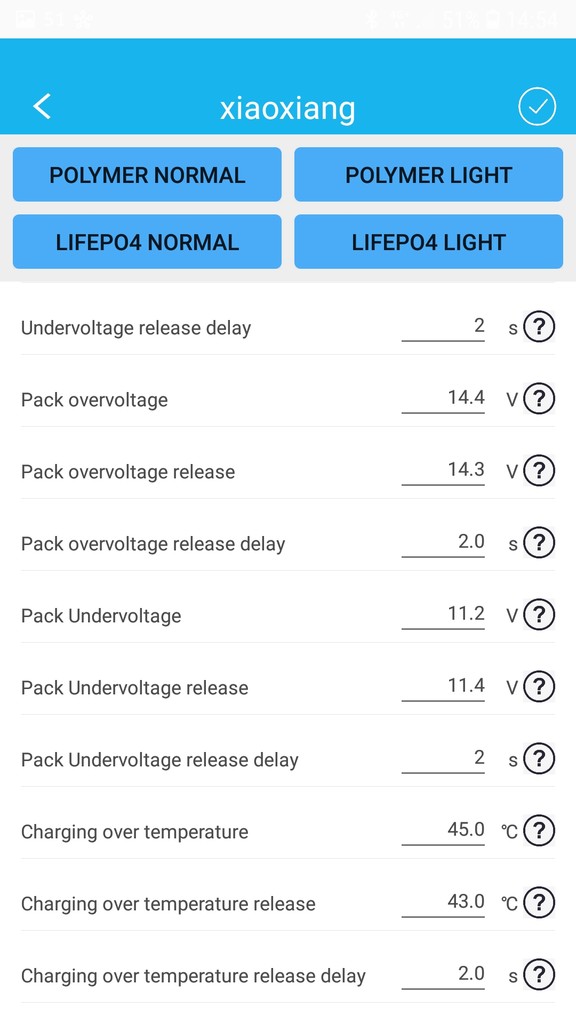576x1024 pixels.
Task: Tap help icon beside Pack Undervoltage
Action: [539, 614]
